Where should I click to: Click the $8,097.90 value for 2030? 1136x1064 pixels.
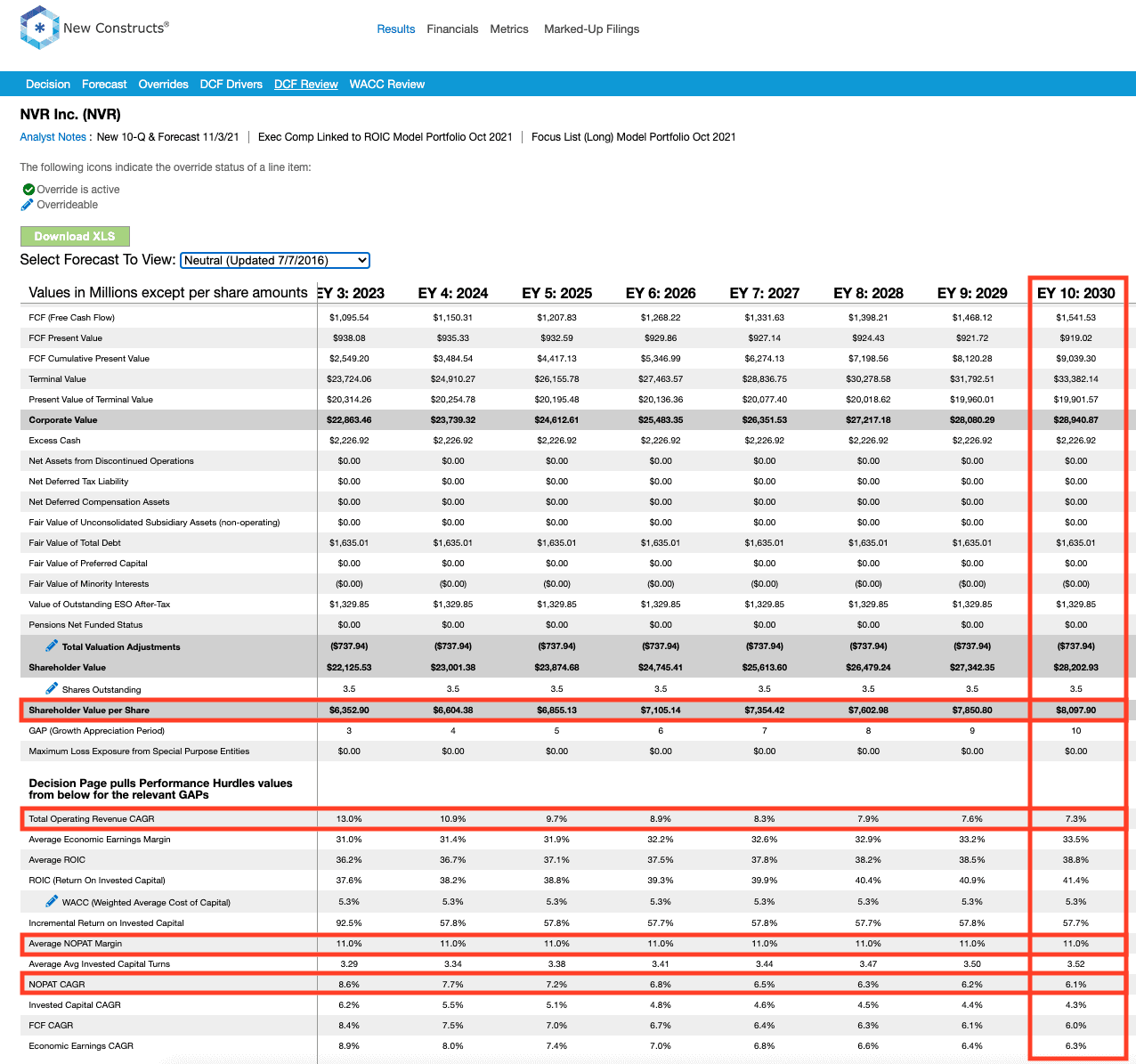click(x=1076, y=711)
